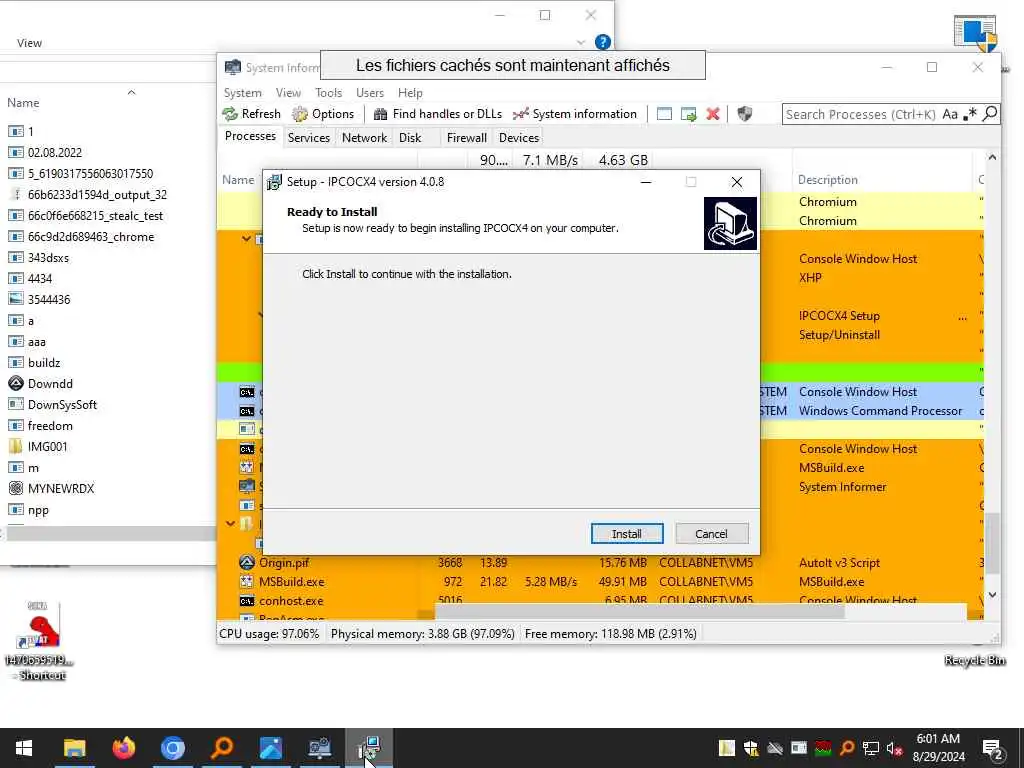Focus the Search Processes input field
1024x768 pixels.
[x=861, y=114]
